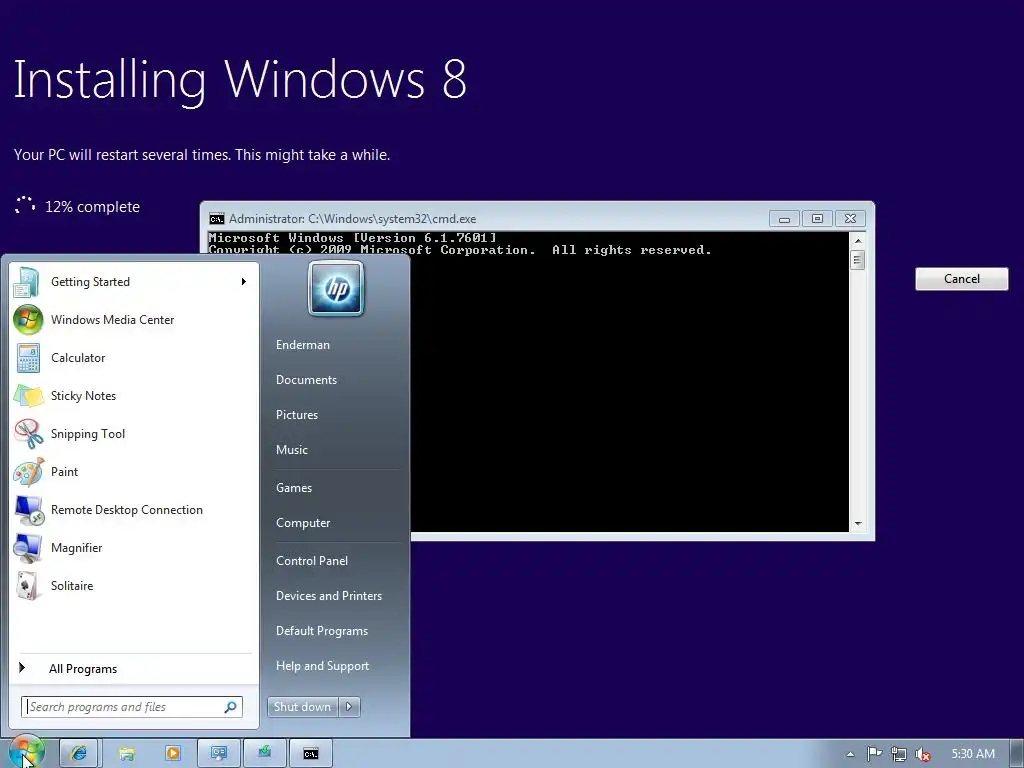This screenshot has width=1024, height=768.
Task: Click the Shut down button
Action: point(302,707)
